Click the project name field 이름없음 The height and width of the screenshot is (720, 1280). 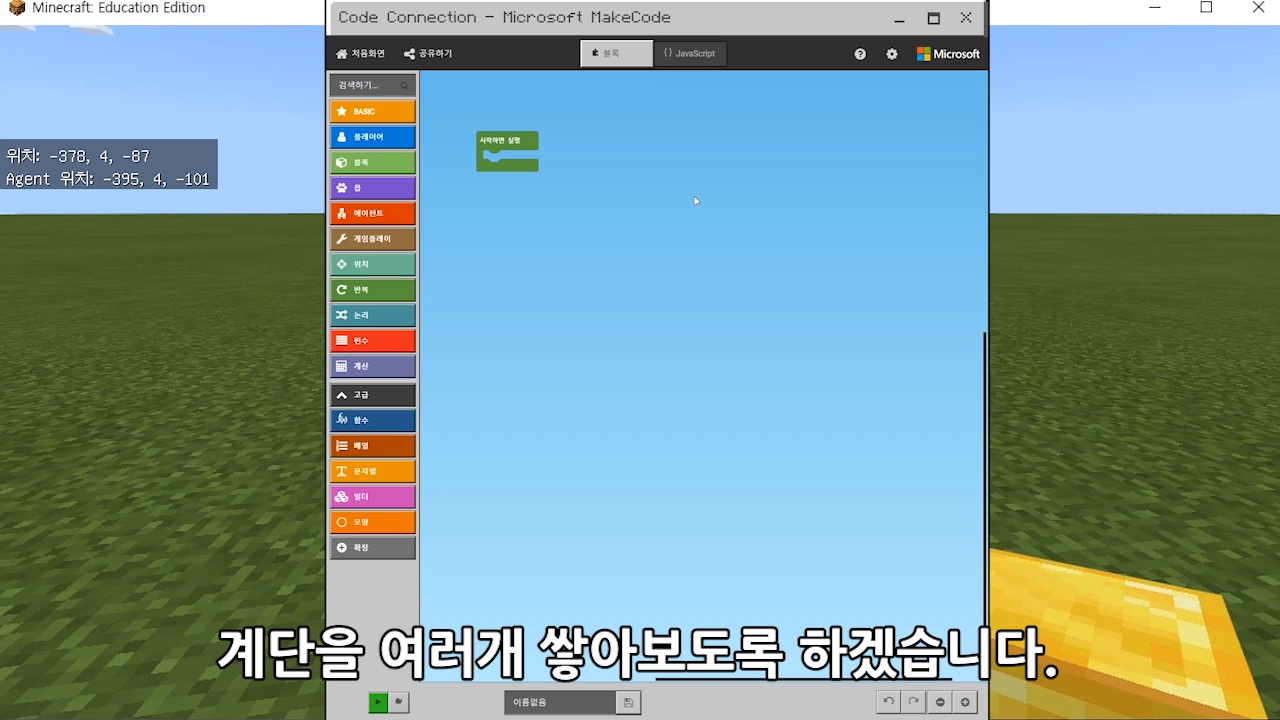pos(560,703)
